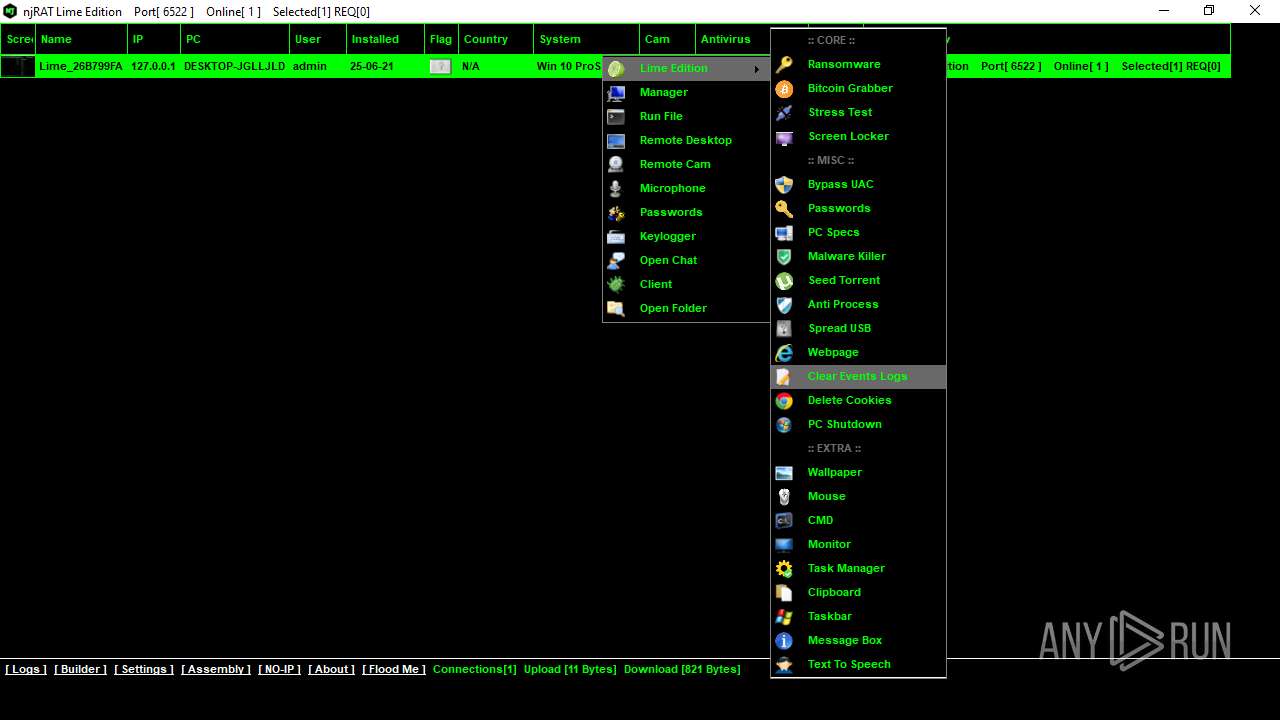Click the Remote Cam webcam icon

616,165
